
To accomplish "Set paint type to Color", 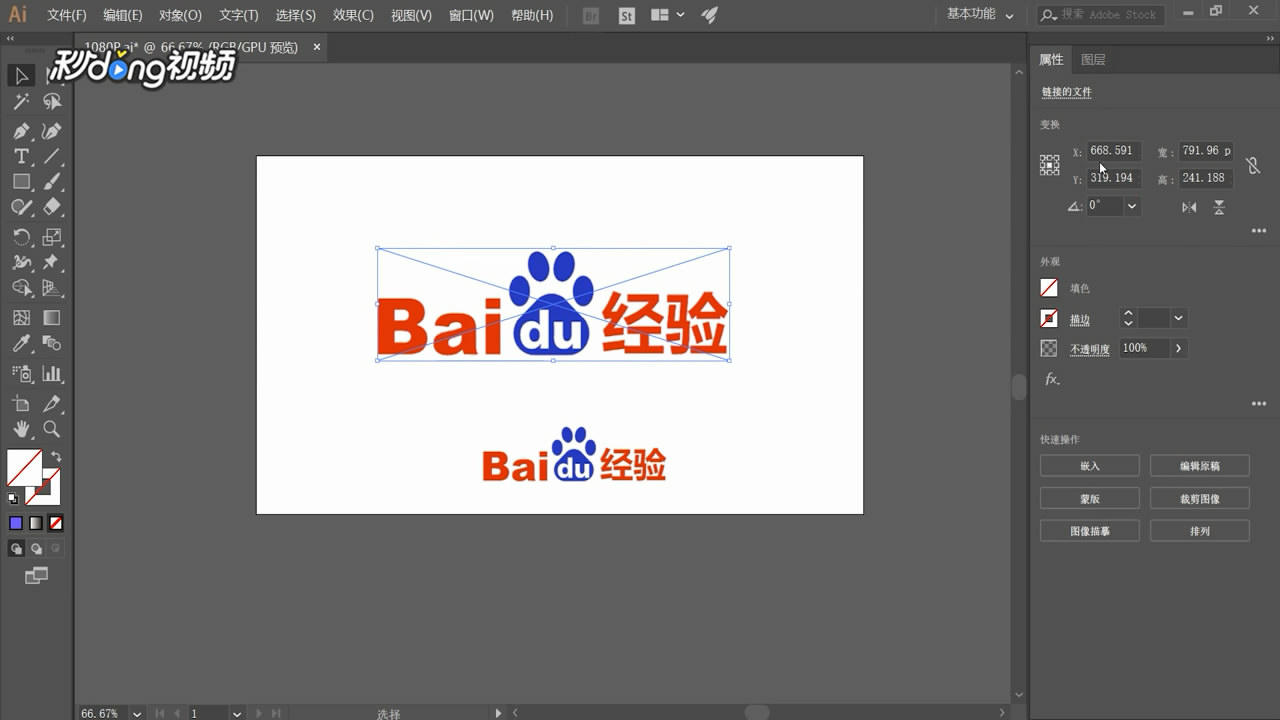I will [x=16, y=523].
